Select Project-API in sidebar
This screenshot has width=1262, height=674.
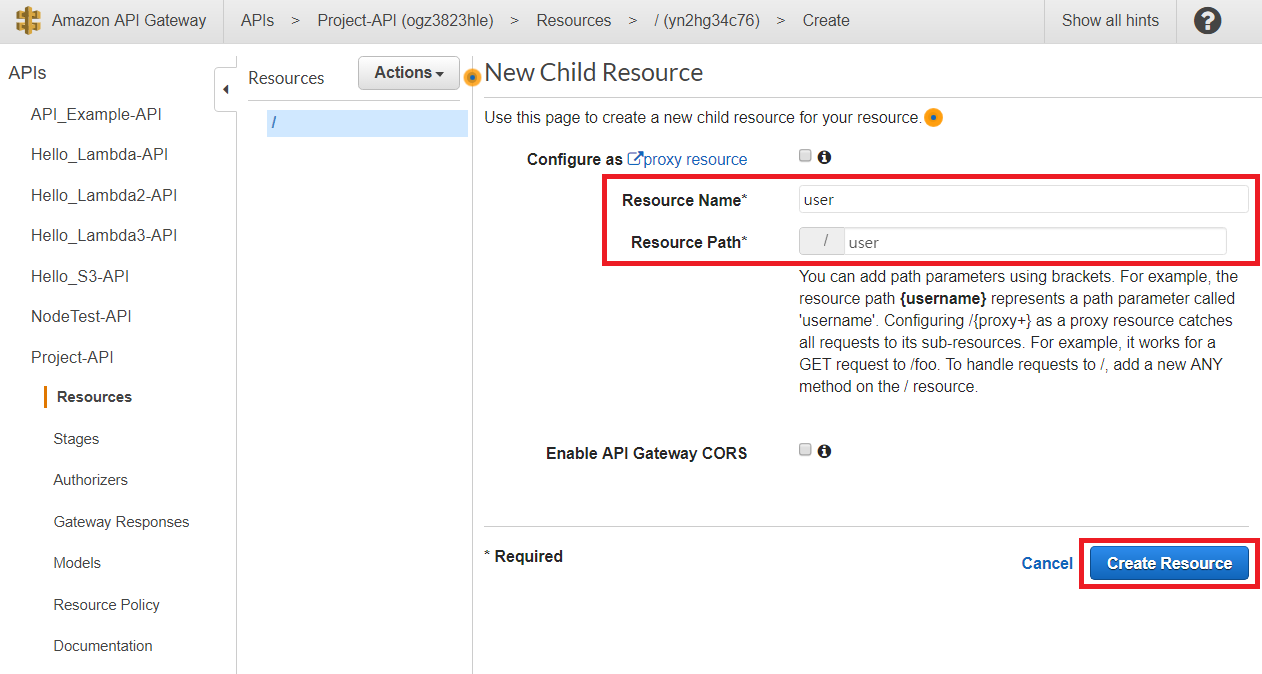pos(72,357)
